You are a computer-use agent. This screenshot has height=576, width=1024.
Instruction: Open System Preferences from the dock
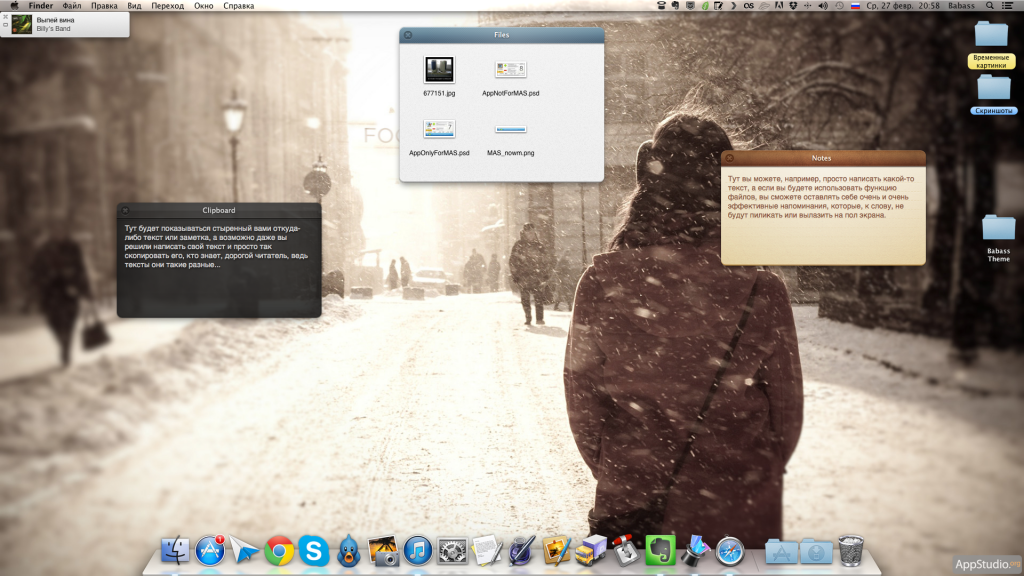[x=453, y=550]
